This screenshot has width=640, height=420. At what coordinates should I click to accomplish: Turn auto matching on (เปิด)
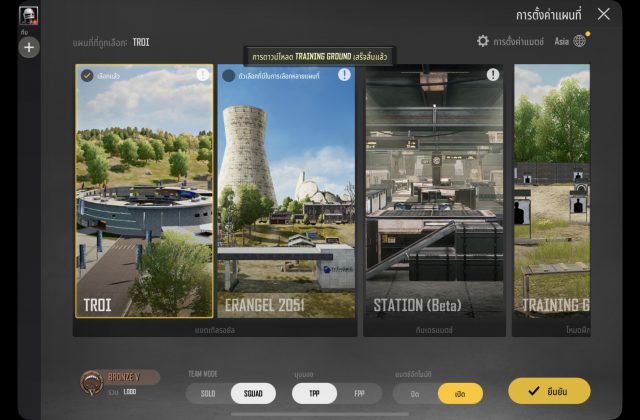click(x=460, y=393)
